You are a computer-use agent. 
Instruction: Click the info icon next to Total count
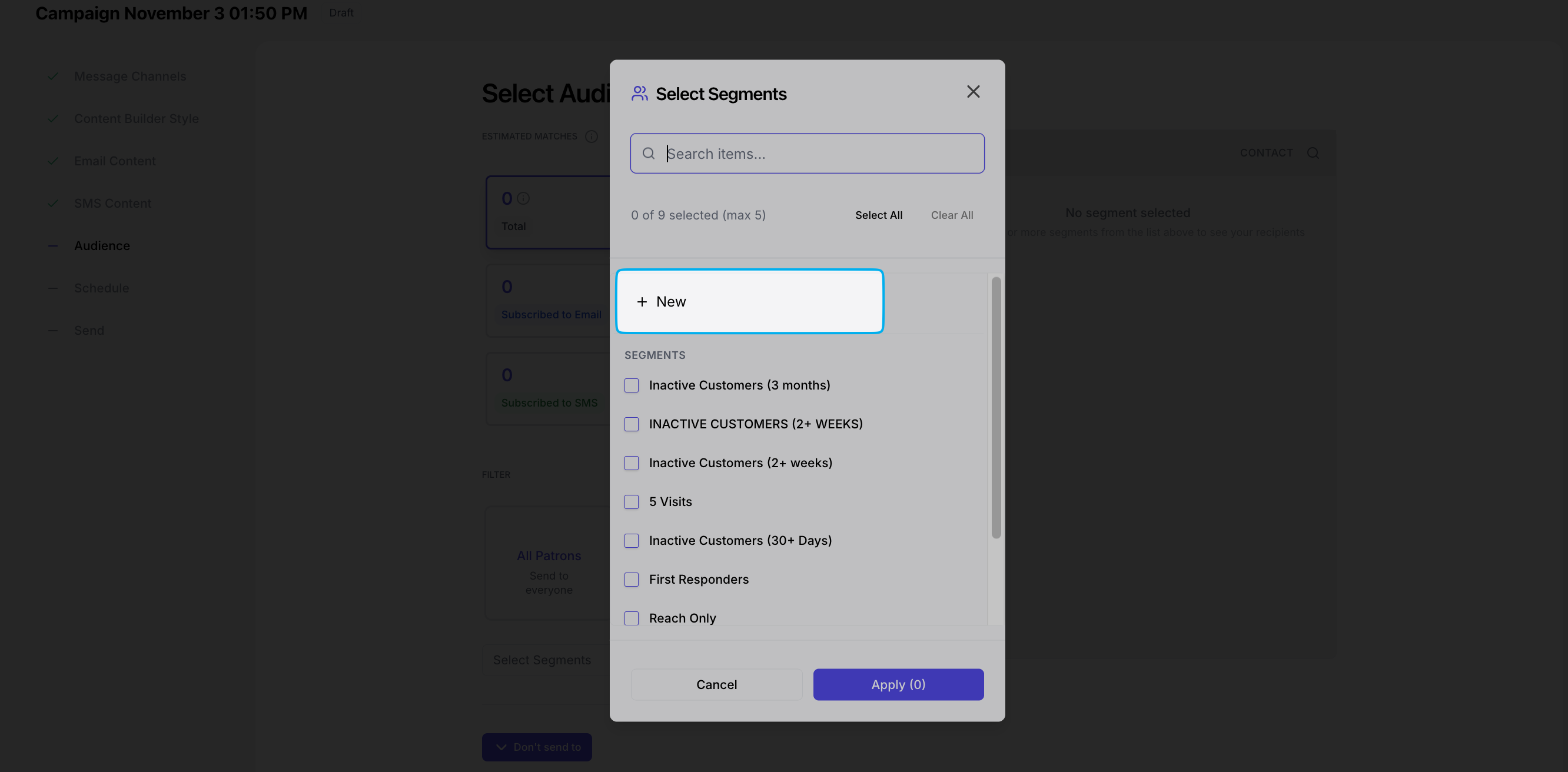(x=523, y=198)
